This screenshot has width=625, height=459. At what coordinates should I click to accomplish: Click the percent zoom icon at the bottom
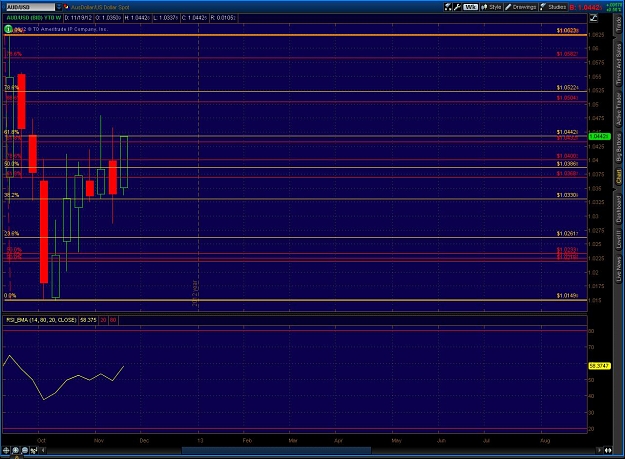pos(34,450)
